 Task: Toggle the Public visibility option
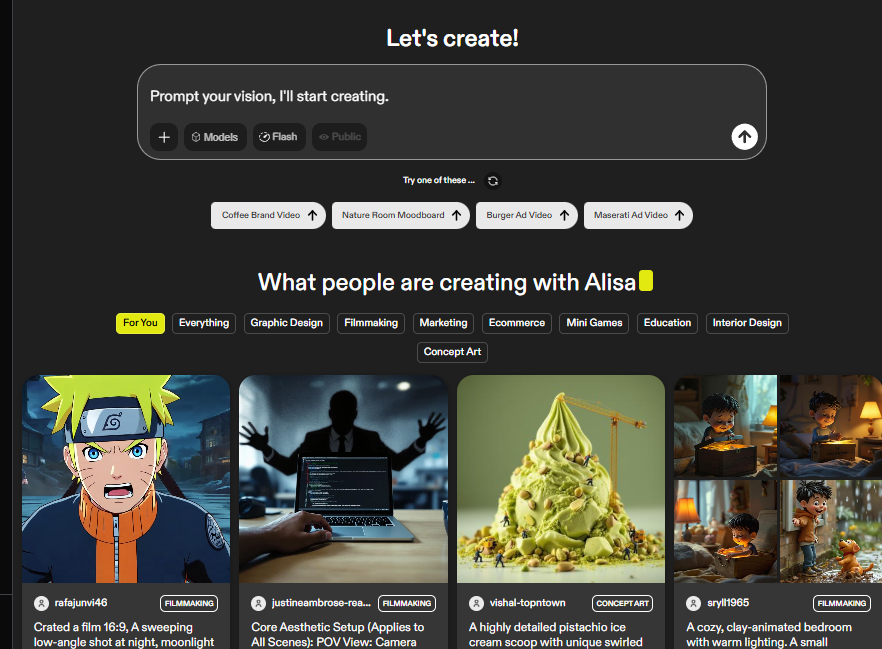(x=340, y=137)
